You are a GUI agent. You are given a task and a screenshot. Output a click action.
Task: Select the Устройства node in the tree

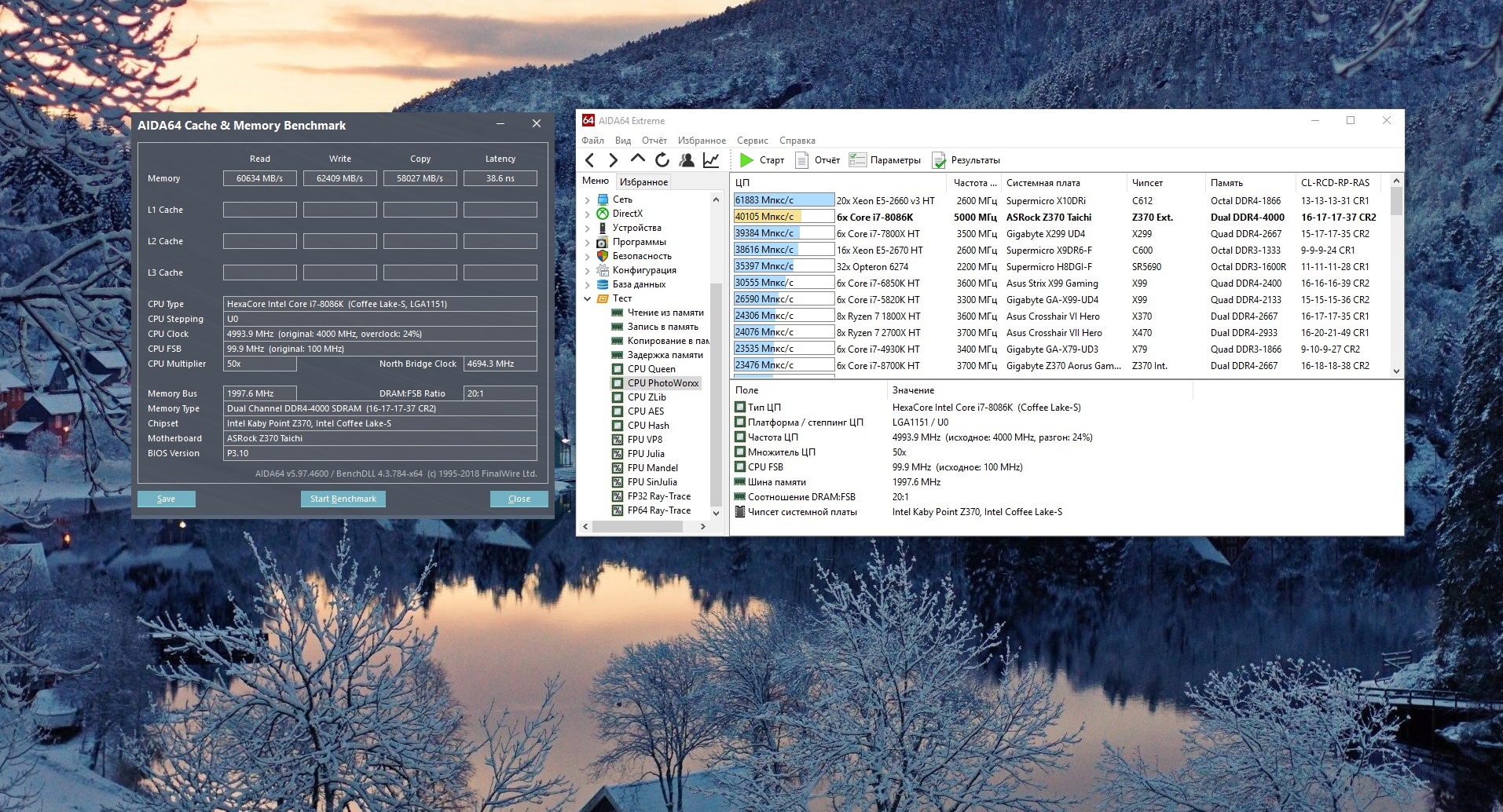[637, 228]
